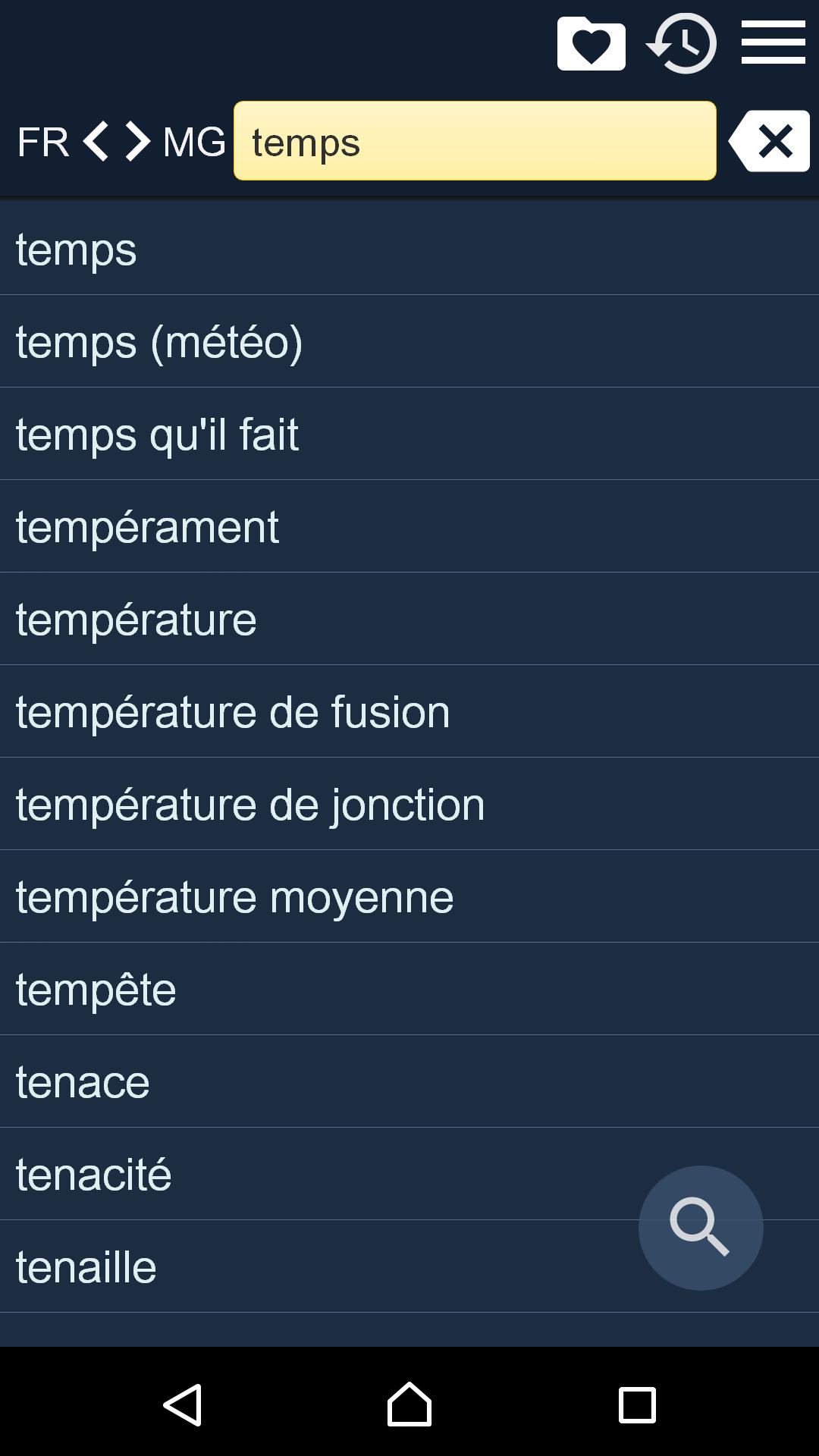The image size is (819, 1456).
Task: Open the 'tenace' entry
Action: [x=409, y=1081]
